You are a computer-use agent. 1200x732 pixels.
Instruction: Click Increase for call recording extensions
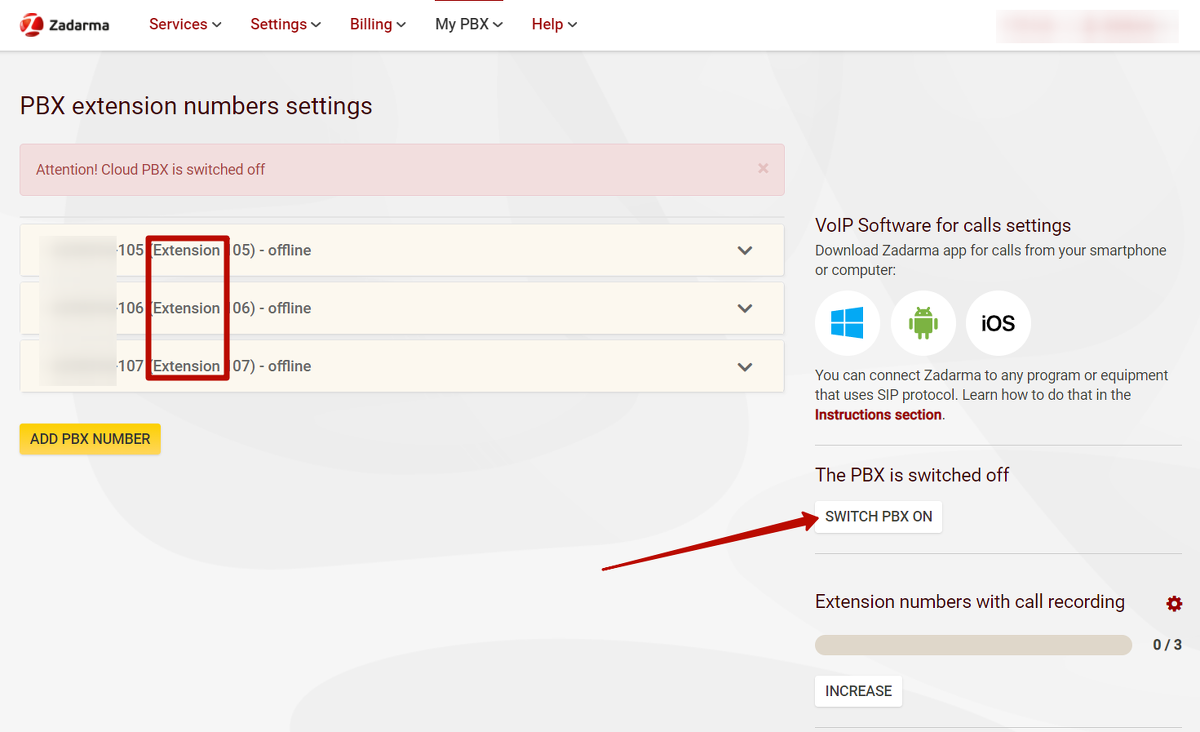pyautogui.click(x=858, y=691)
